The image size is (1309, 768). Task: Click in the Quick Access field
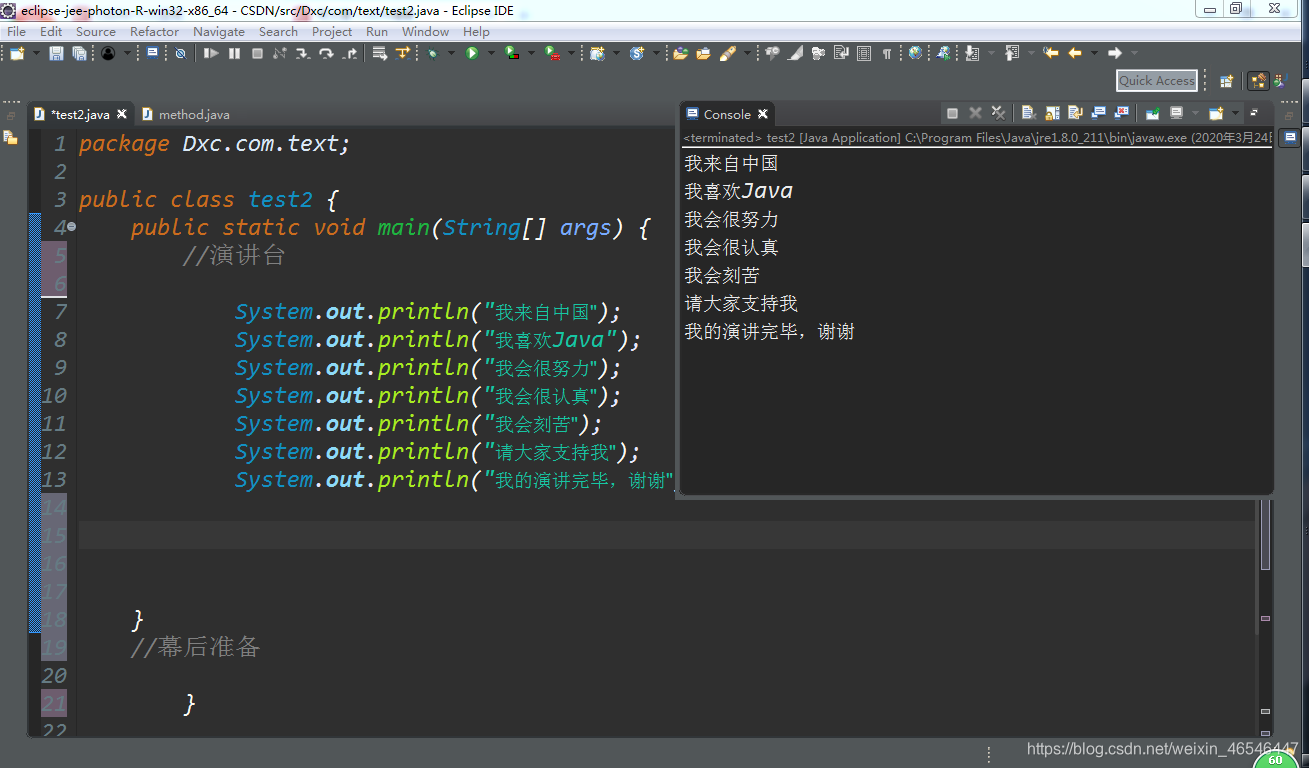click(1157, 81)
